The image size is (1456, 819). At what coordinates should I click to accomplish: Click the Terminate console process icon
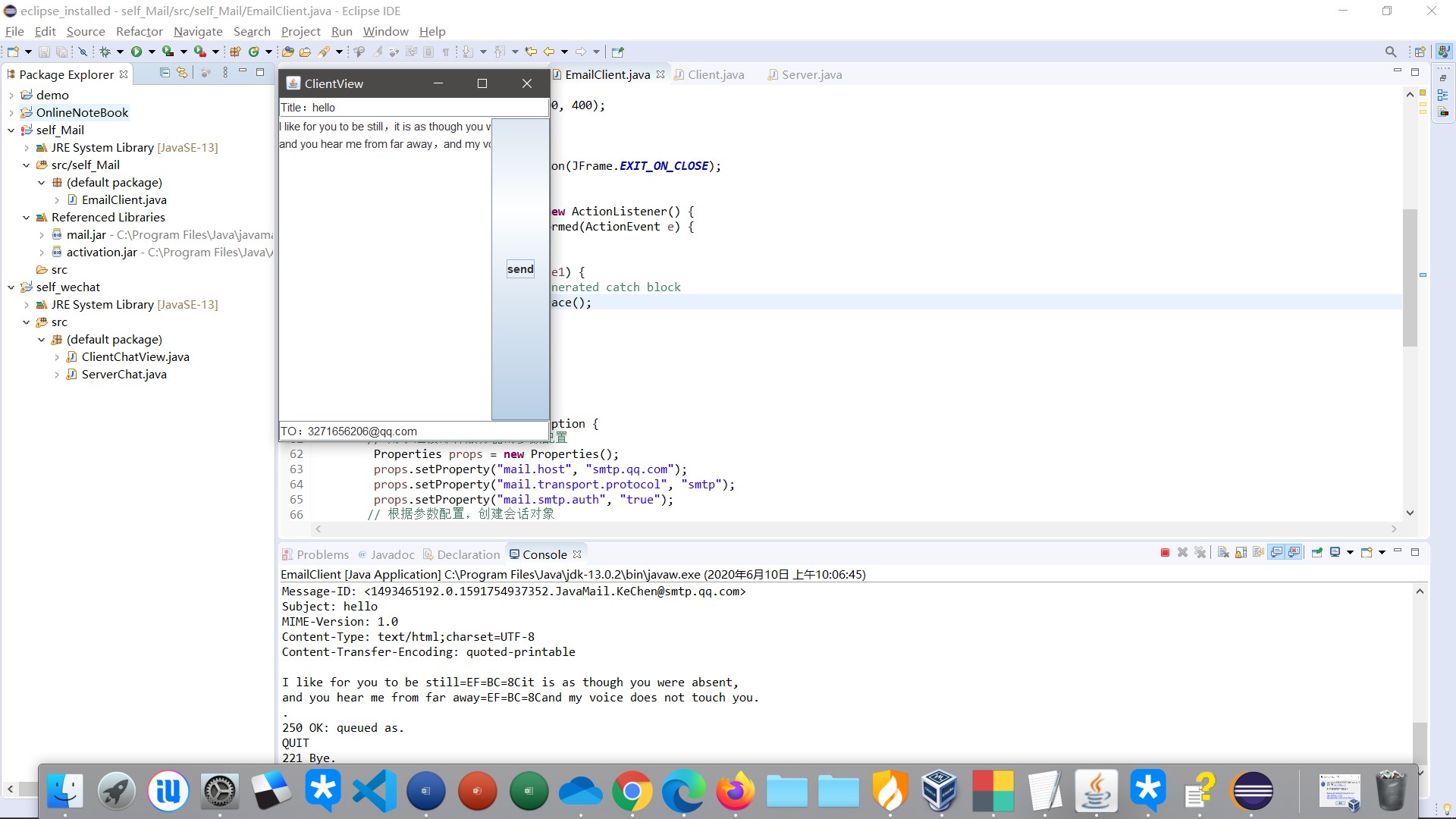coord(1165,552)
